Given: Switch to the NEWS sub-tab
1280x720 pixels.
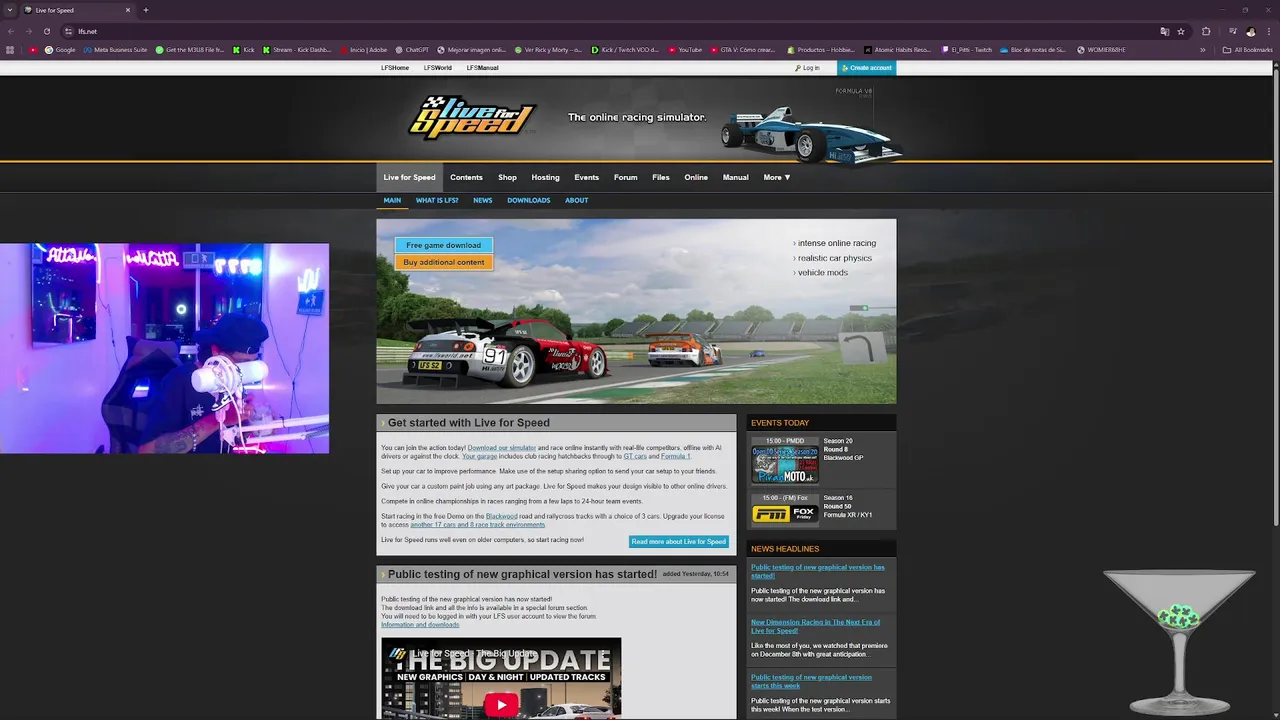Looking at the screenshot, I should click(x=482, y=200).
